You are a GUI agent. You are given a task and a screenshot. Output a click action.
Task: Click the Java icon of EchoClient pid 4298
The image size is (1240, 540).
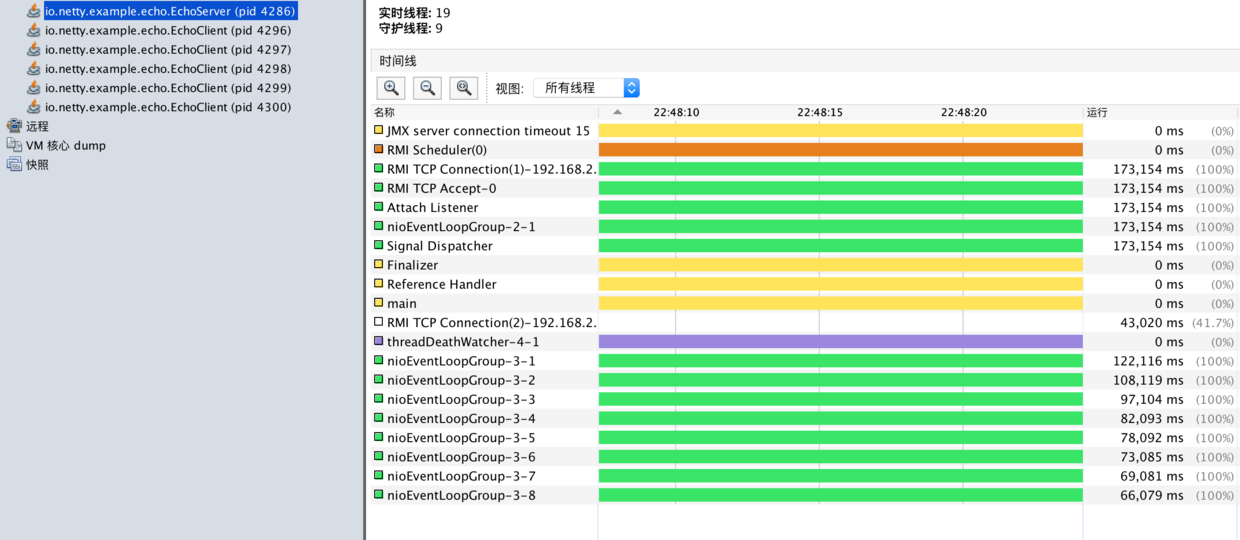(x=35, y=68)
